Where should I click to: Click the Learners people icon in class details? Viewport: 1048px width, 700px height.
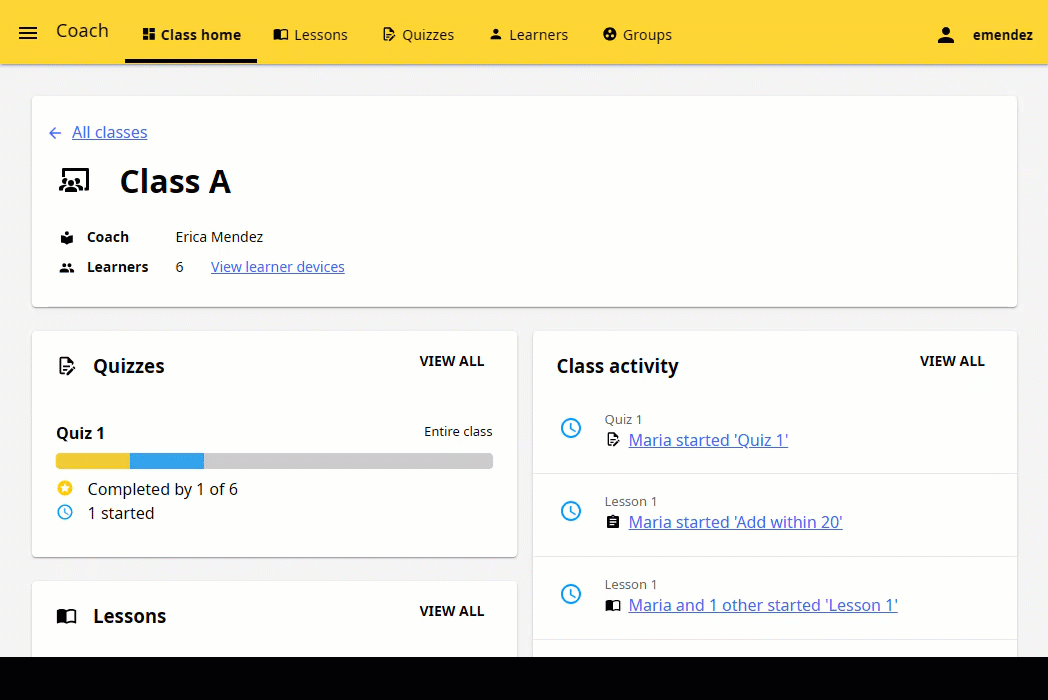click(x=67, y=267)
